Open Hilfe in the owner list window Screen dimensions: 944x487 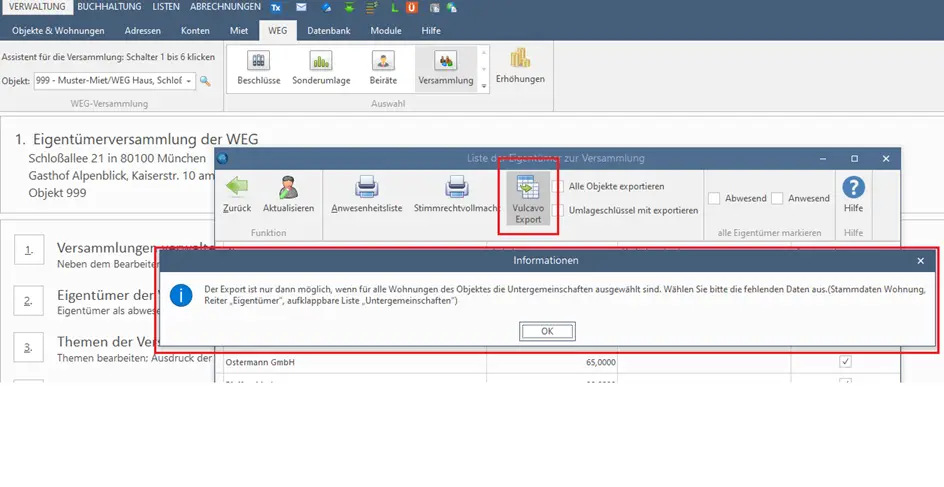(853, 194)
